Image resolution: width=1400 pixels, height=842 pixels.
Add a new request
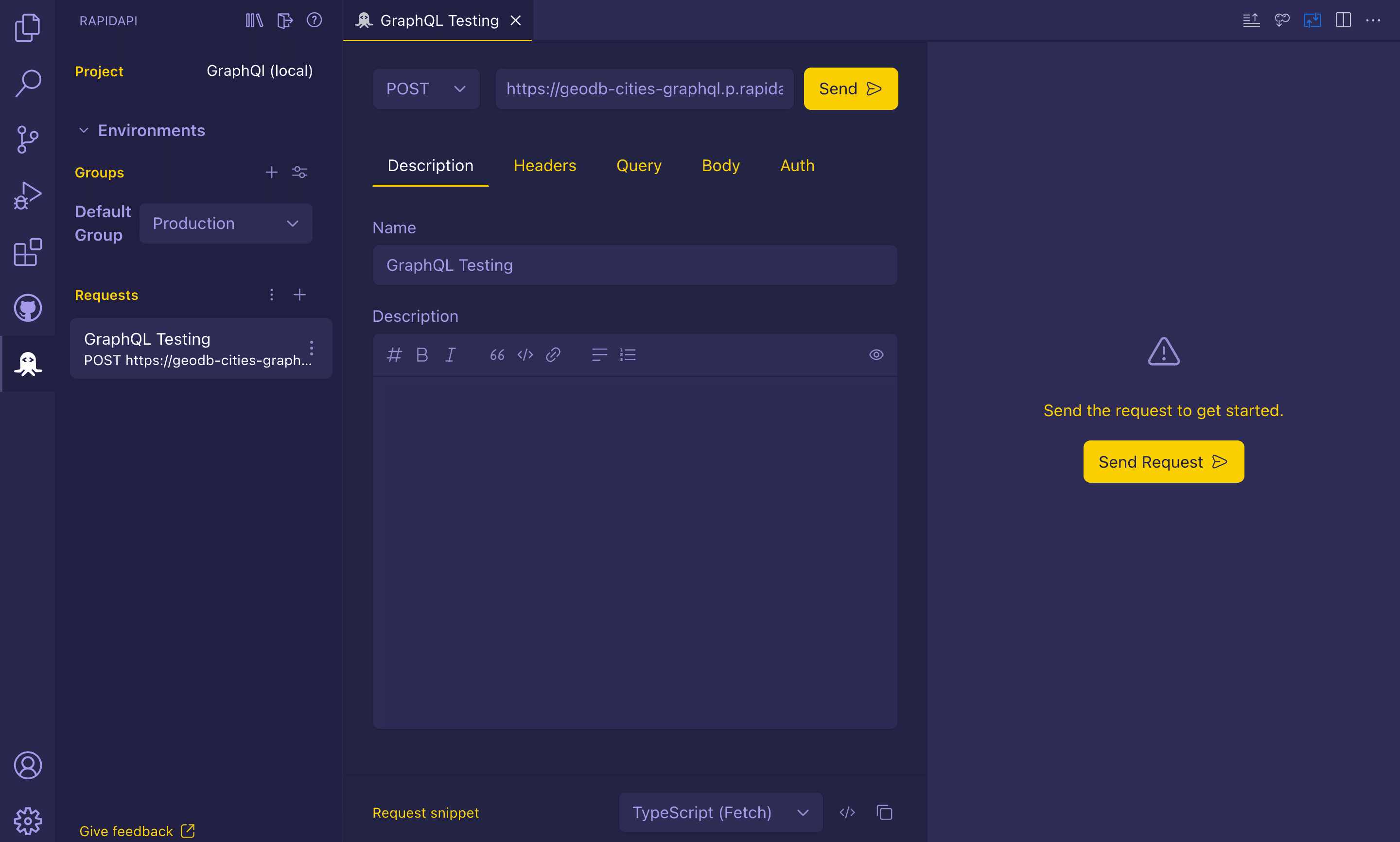299,295
